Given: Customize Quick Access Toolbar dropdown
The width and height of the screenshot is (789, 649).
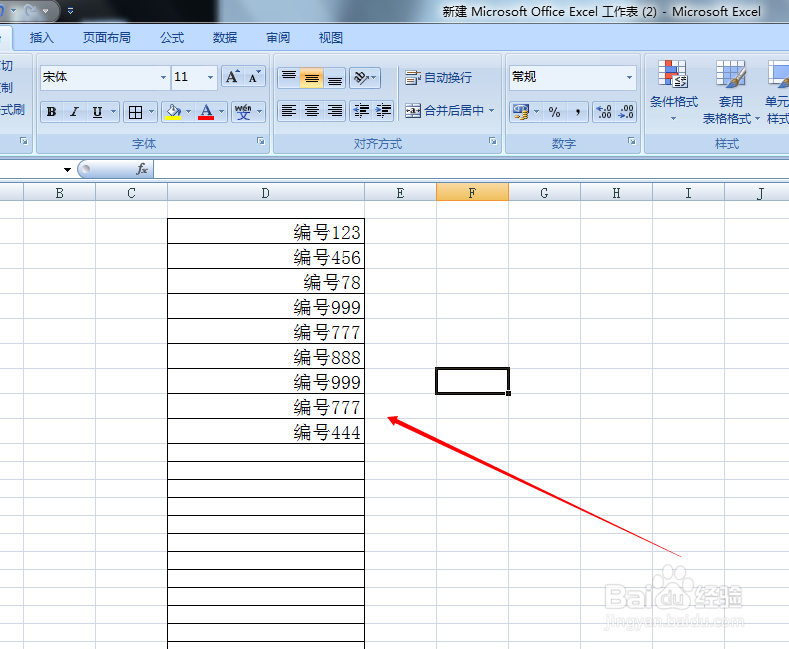Looking at the screenshot, I should (70, 11).
